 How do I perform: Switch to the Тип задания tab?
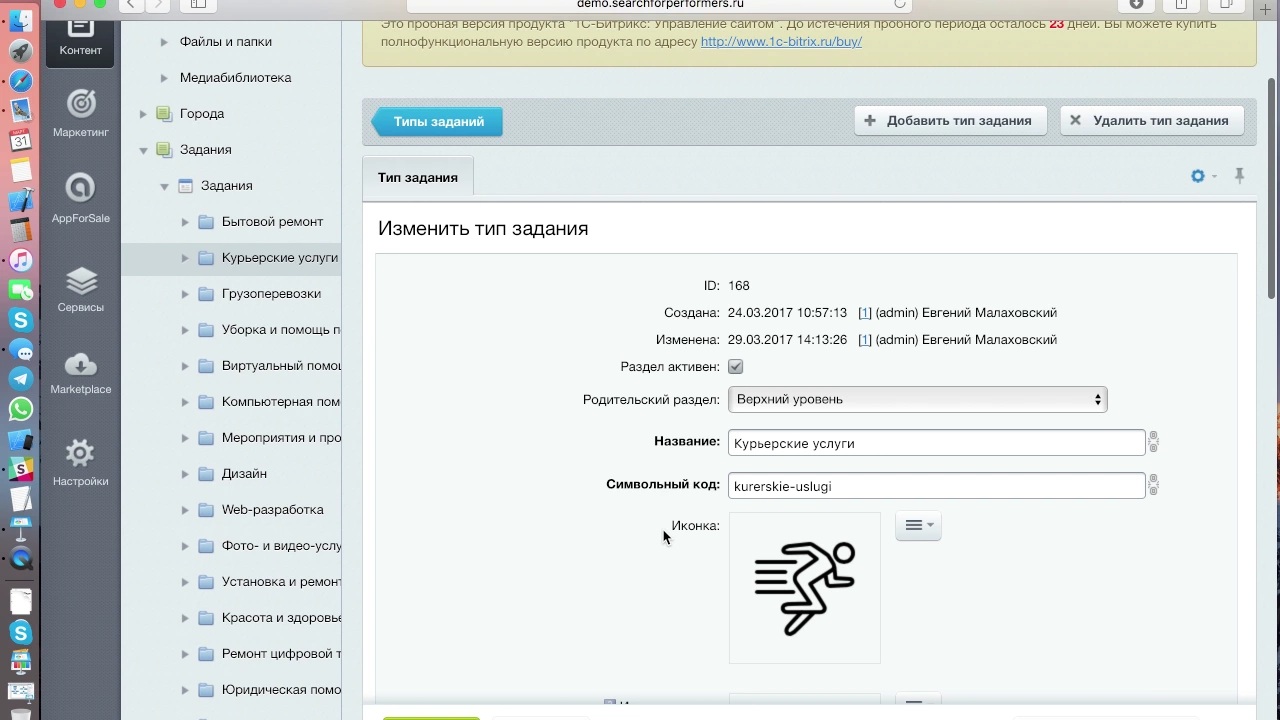(x=418, y=177)
